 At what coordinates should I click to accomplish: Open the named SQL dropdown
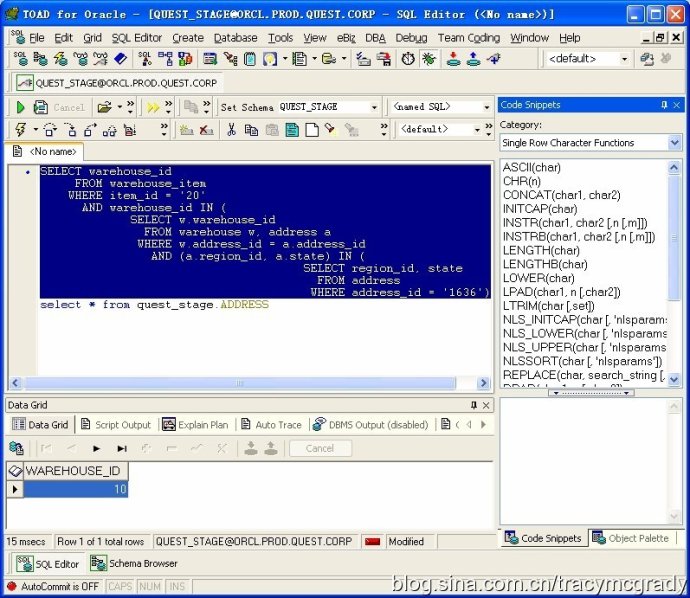[487, 107]
